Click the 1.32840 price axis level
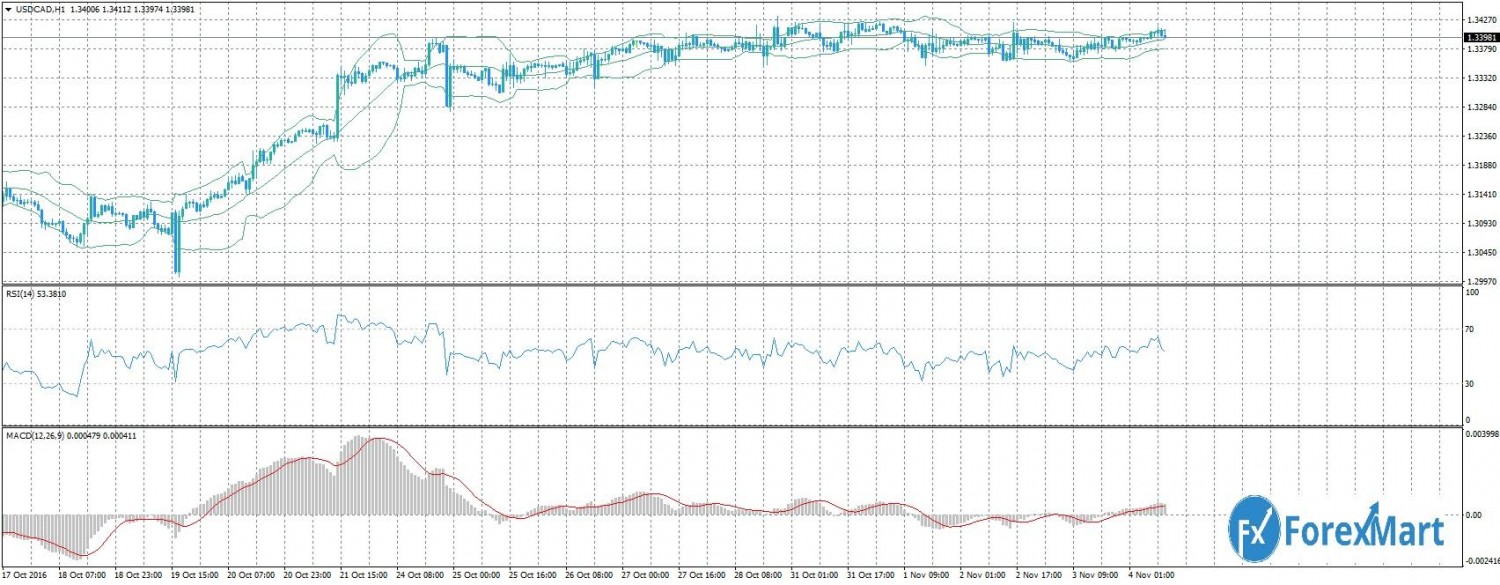1500x585 pixels. [x=1478, y=107]
